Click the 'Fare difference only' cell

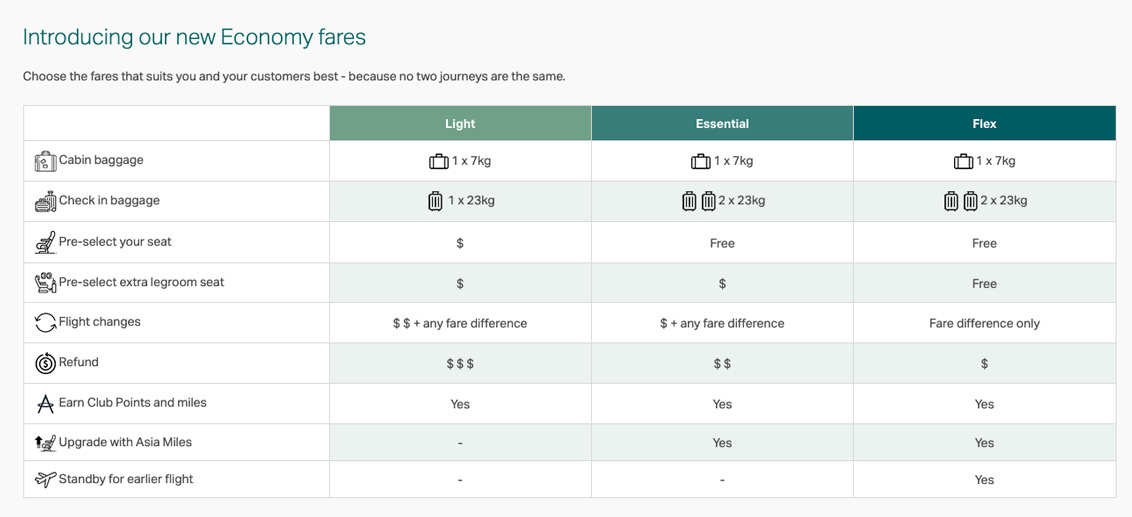[x=984, y=323]
